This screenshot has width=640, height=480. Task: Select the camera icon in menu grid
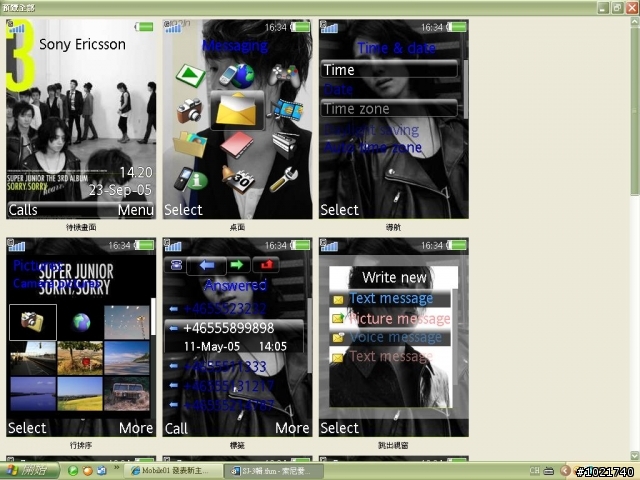tap(190, 111)
